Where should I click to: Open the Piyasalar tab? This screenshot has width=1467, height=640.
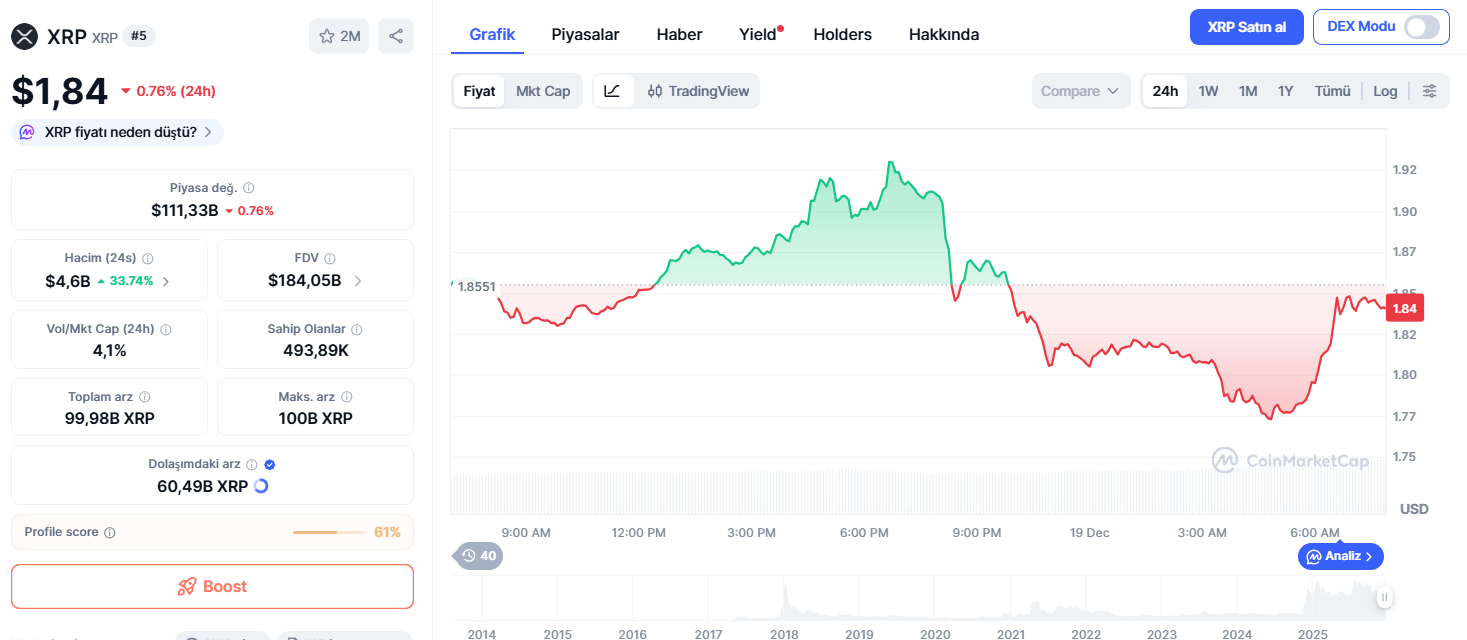coord(586,34)
